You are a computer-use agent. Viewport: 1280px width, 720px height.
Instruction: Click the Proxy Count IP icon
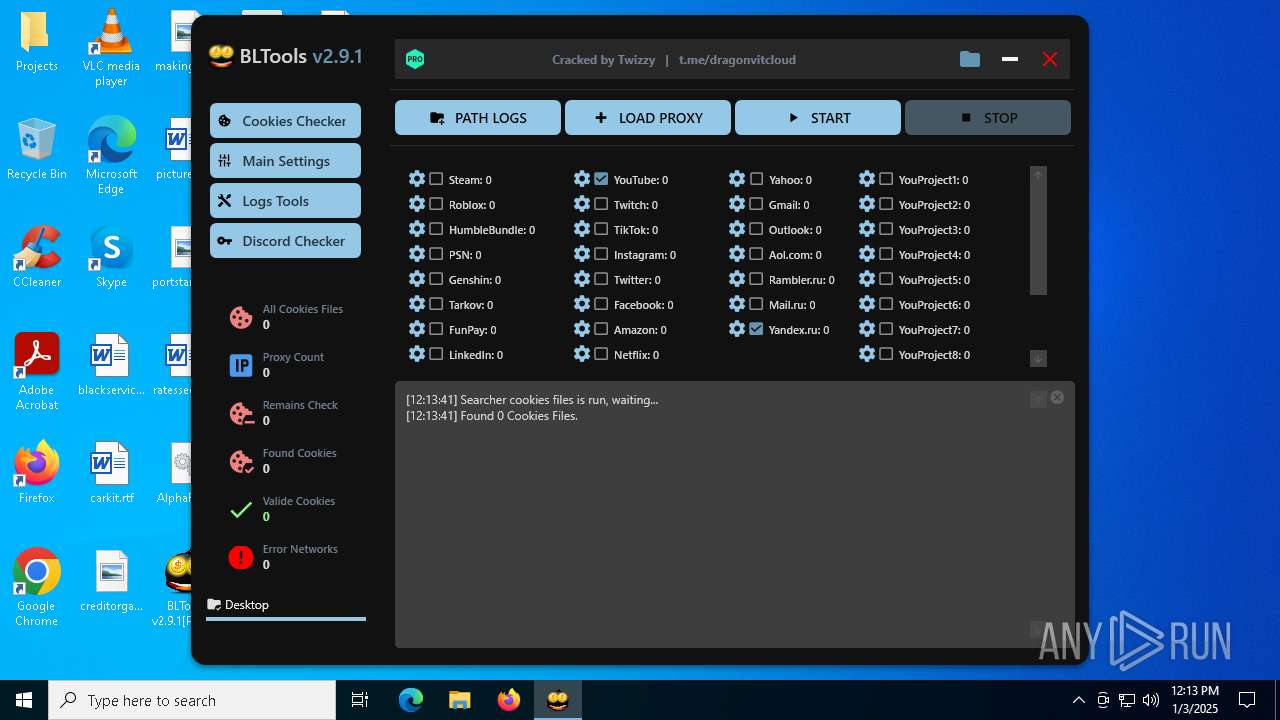[241, 365]
